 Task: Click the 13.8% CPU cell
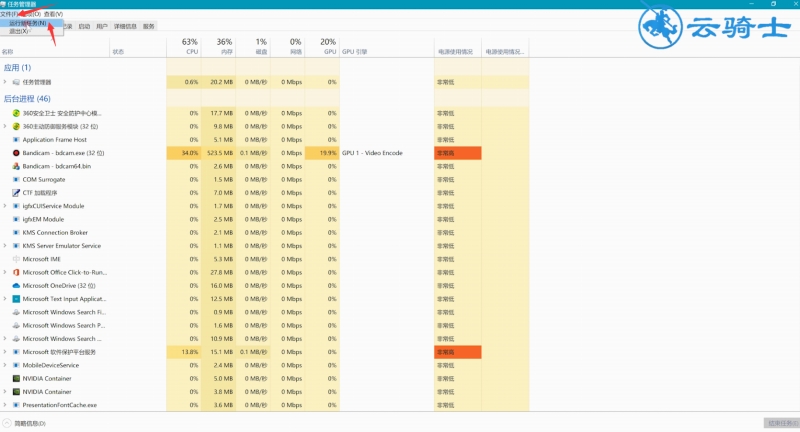[184, 352]
